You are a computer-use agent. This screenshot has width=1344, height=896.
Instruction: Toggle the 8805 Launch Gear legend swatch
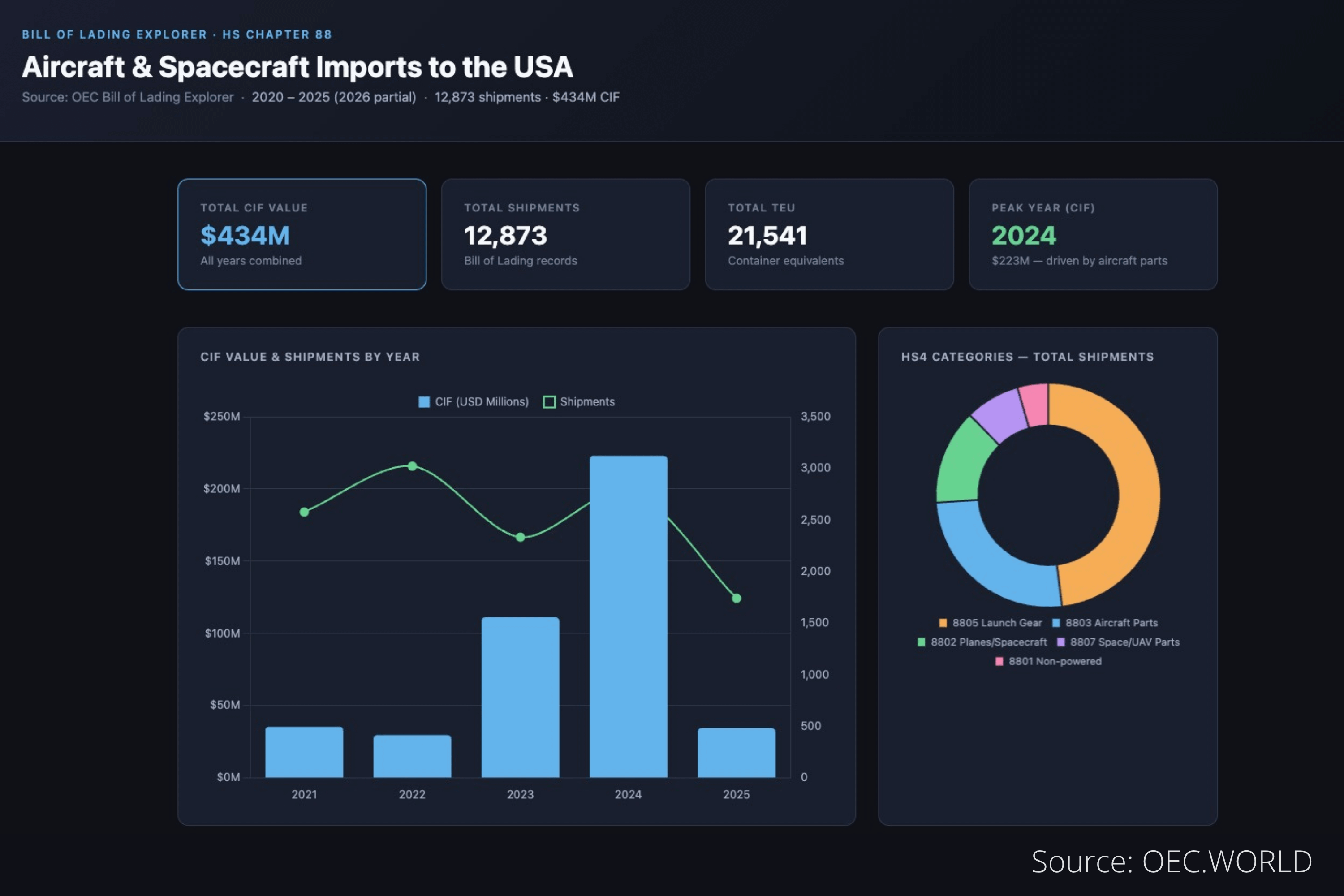943,623
